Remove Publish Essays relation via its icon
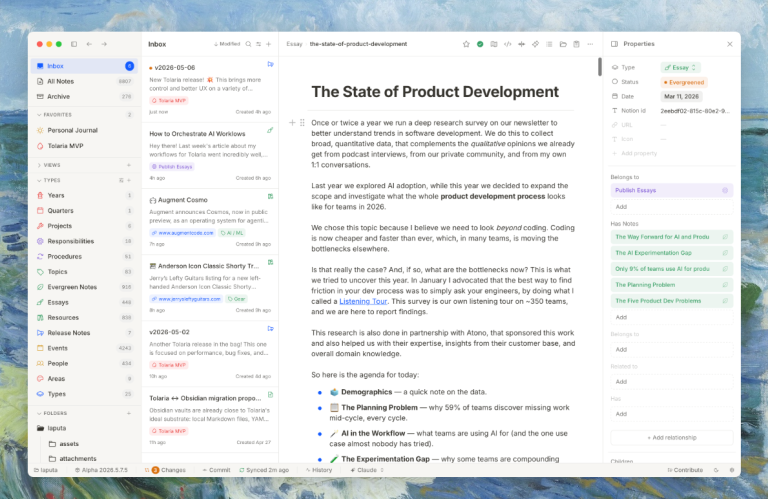This screenshot has height=499, width=768. (725, 190)
